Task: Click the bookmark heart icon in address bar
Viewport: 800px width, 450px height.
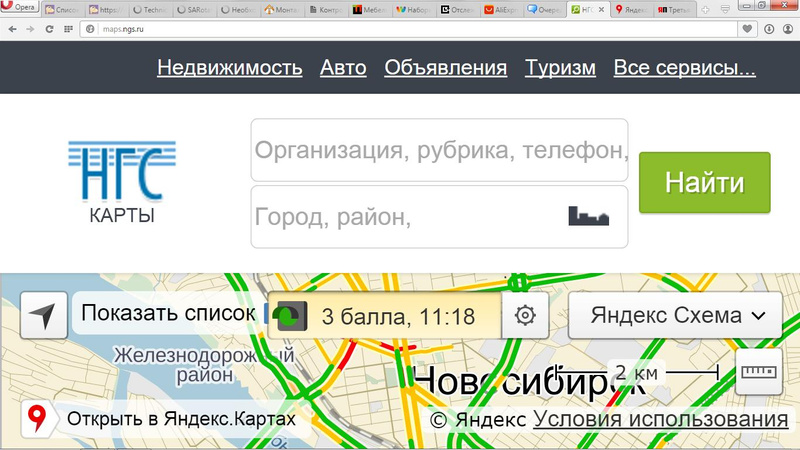Action: click(747, 29)
